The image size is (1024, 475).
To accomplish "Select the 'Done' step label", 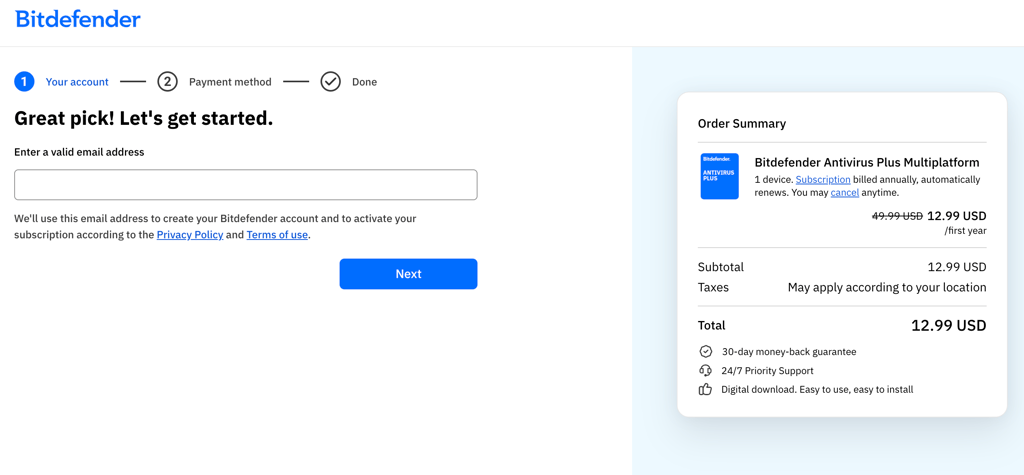I will coord(364,82).
